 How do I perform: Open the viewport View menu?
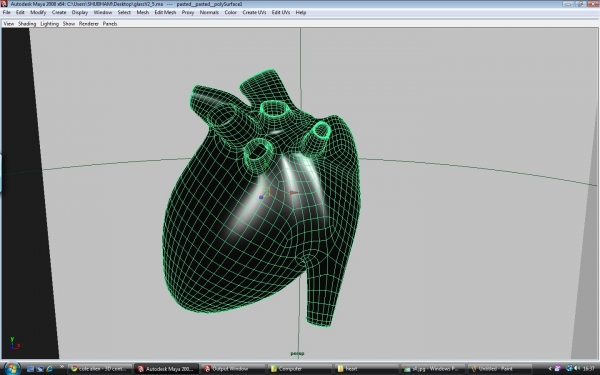[x=9, y=24]
